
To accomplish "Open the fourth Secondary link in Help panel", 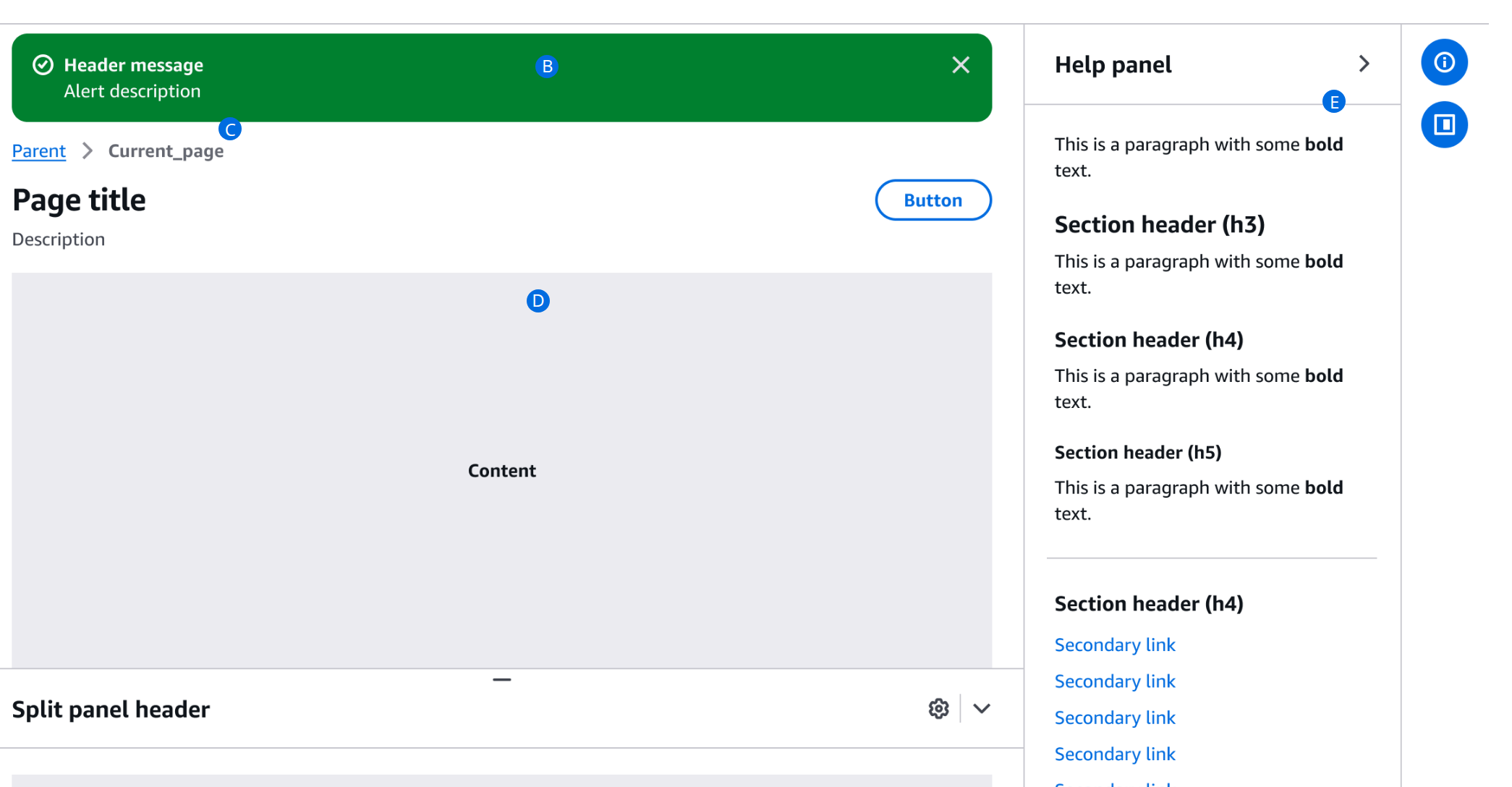I will tap(1115, 754).
